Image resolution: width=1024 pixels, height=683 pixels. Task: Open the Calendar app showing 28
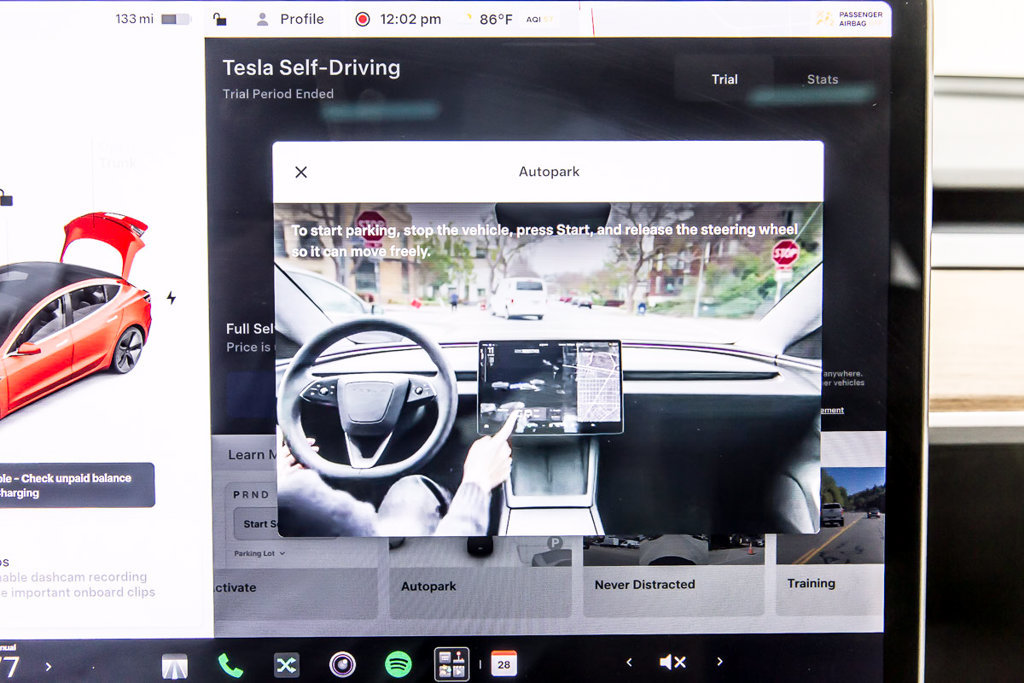pos(504,664)
